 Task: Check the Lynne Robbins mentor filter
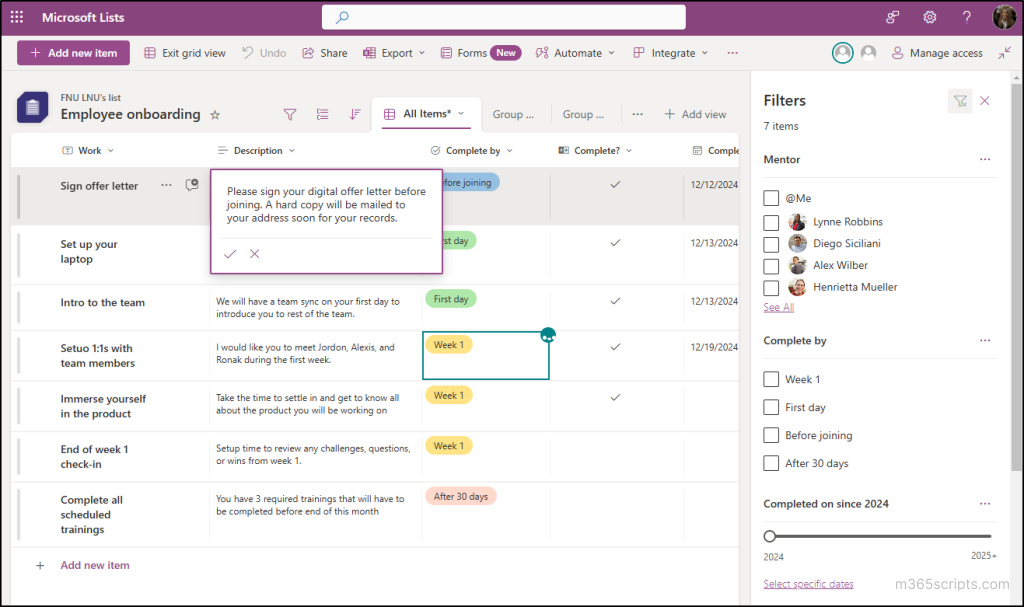[x=771, y=222]
